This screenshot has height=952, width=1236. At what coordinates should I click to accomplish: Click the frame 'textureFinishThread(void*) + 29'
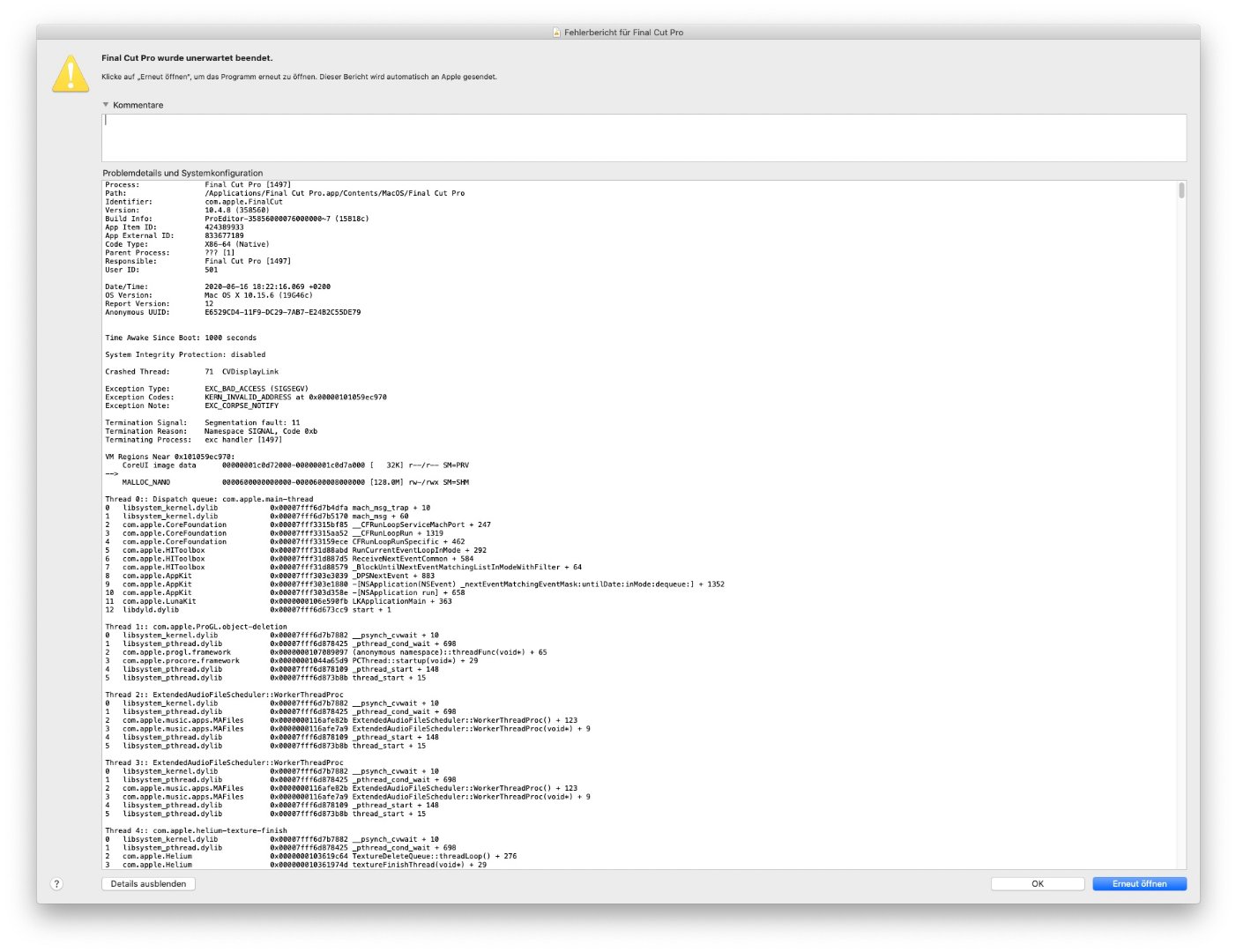pos(419,865)
